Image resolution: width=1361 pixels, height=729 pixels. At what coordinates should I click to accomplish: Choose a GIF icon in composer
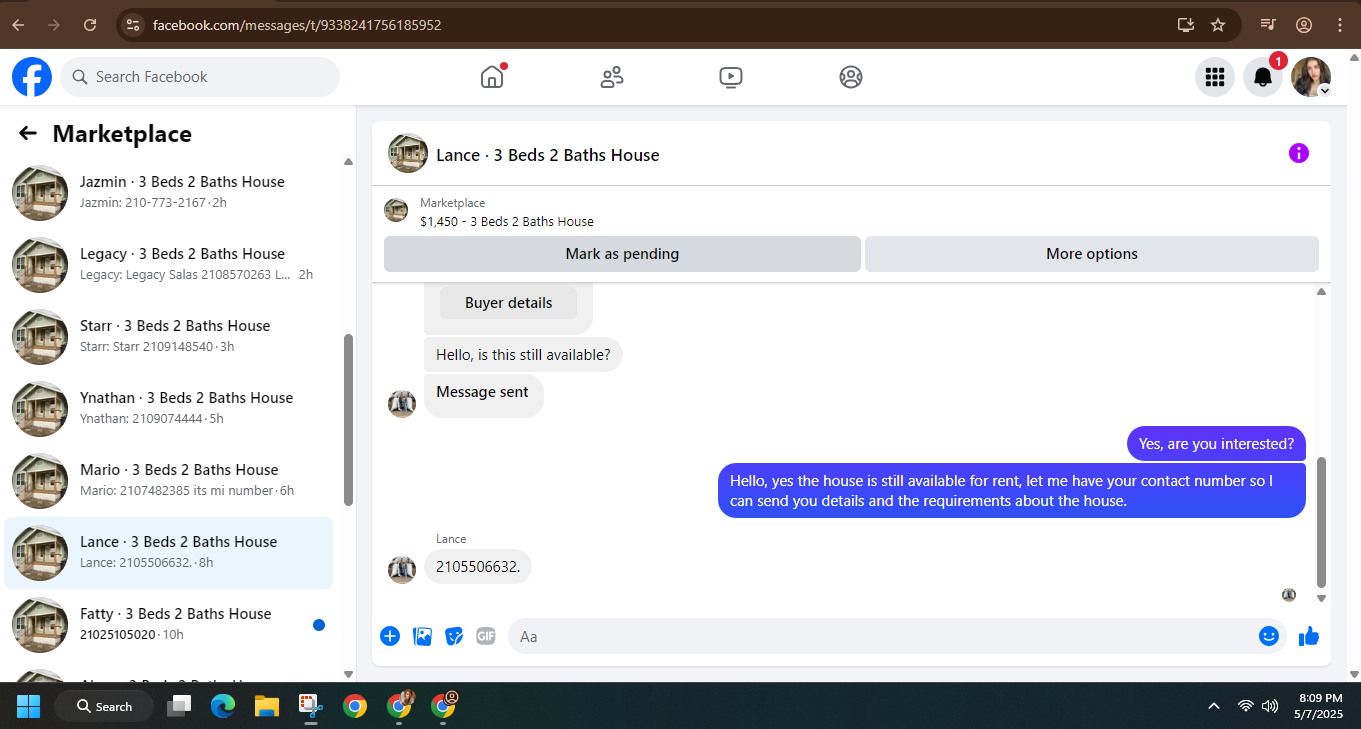click(486, 636)
